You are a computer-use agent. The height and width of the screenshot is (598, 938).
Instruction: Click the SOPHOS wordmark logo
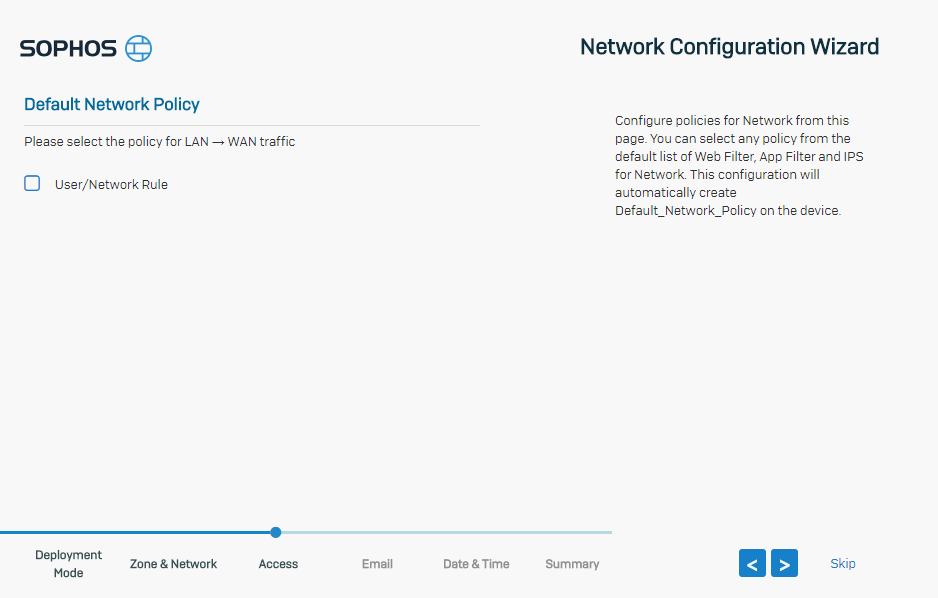tap(68, 48)
